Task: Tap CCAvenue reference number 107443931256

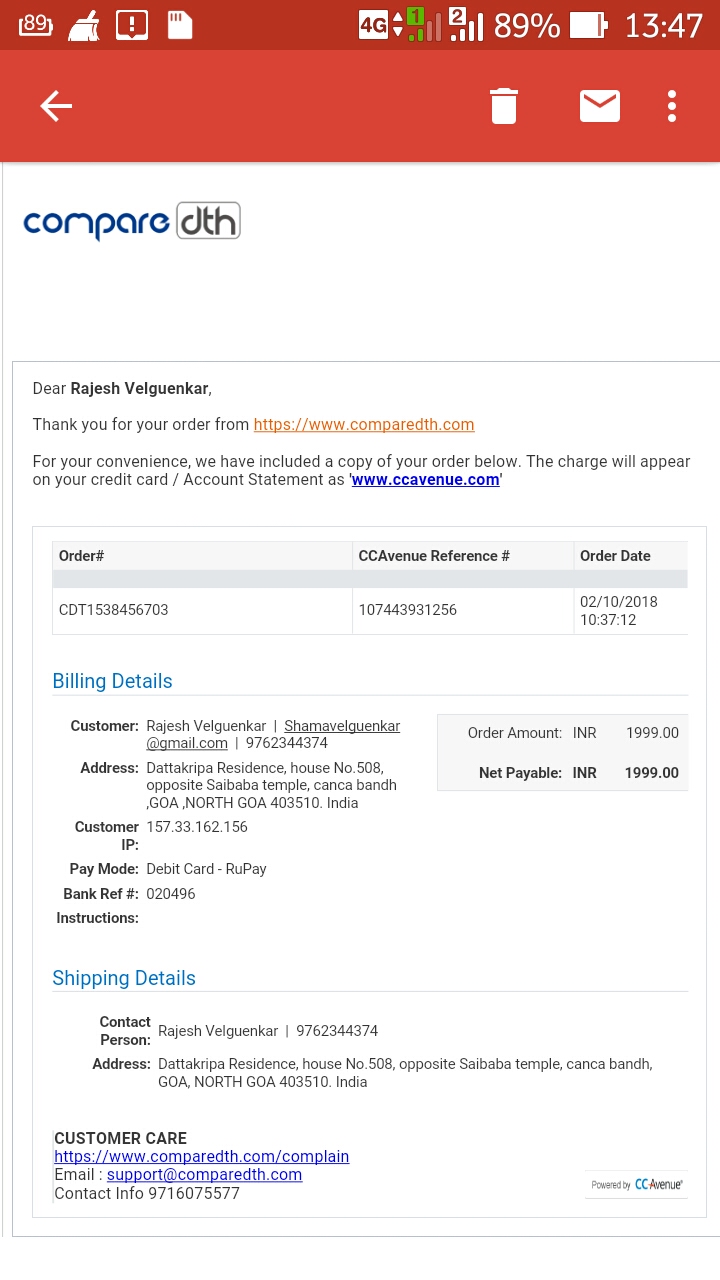Action: tap(408, 610)
